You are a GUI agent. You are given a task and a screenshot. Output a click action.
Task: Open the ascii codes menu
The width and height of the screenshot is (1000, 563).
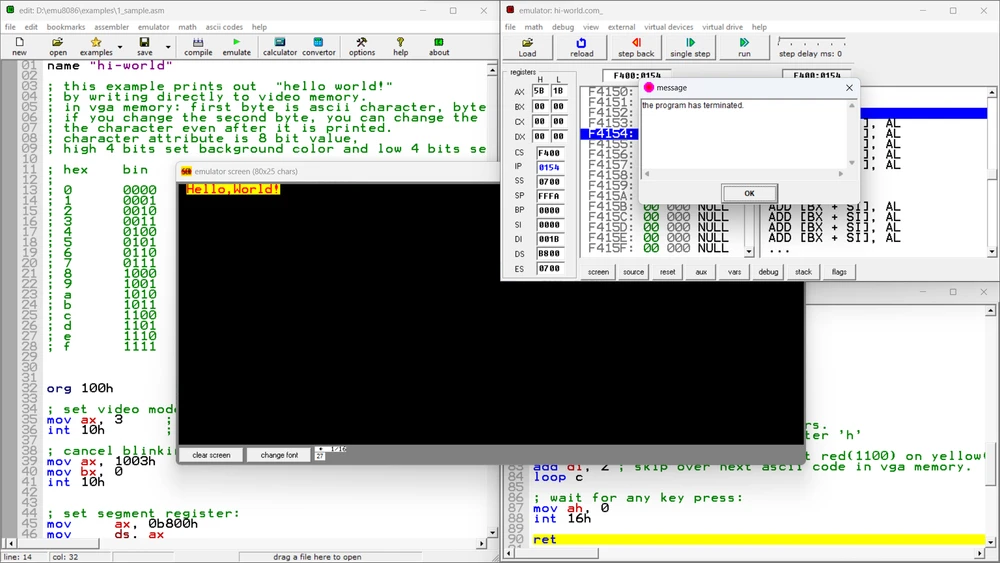(x=224, y=27)
